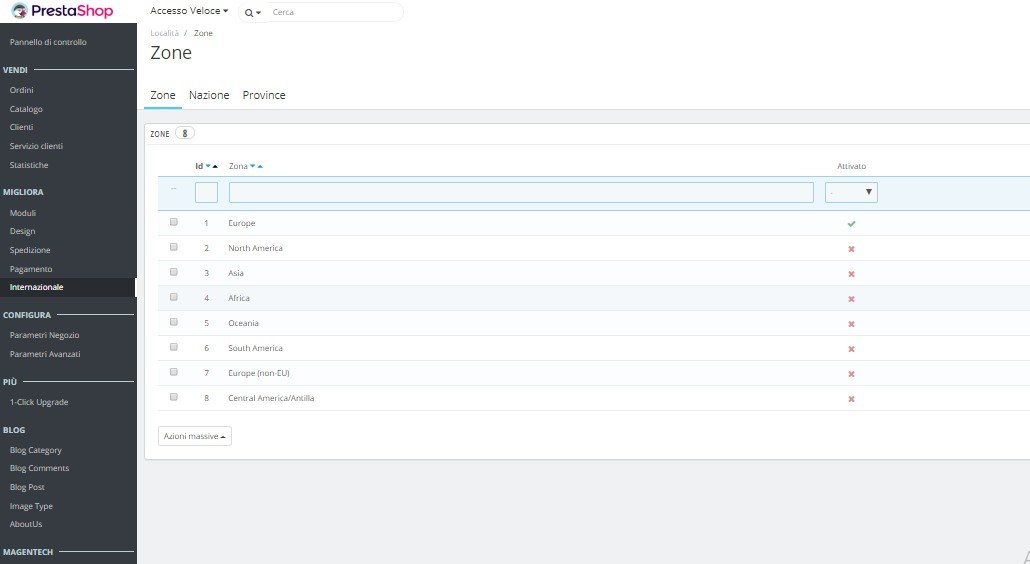Image resolution: width=1030 pixels, height=564 pixels.
Task: Select the Europe row checkbox
Action: [173, 222]
